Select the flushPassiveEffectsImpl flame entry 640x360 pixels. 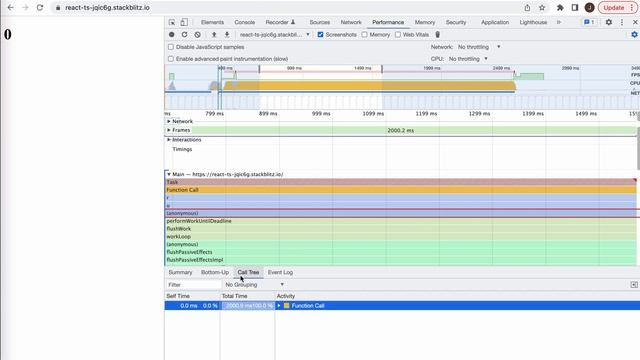tap(401, 260)
